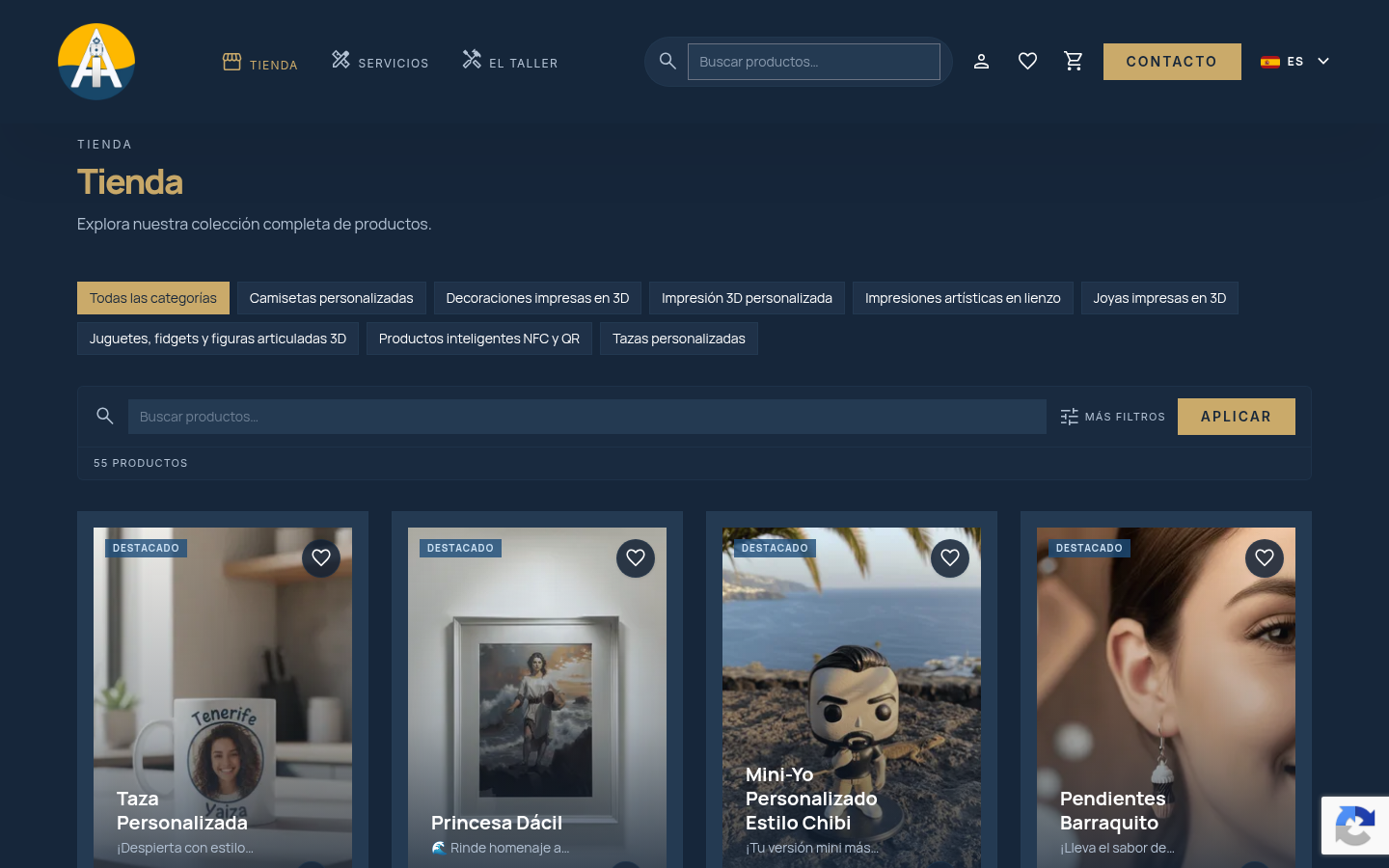Open the Mini-Yo Personalizado Estilo Chibi title

811,799
